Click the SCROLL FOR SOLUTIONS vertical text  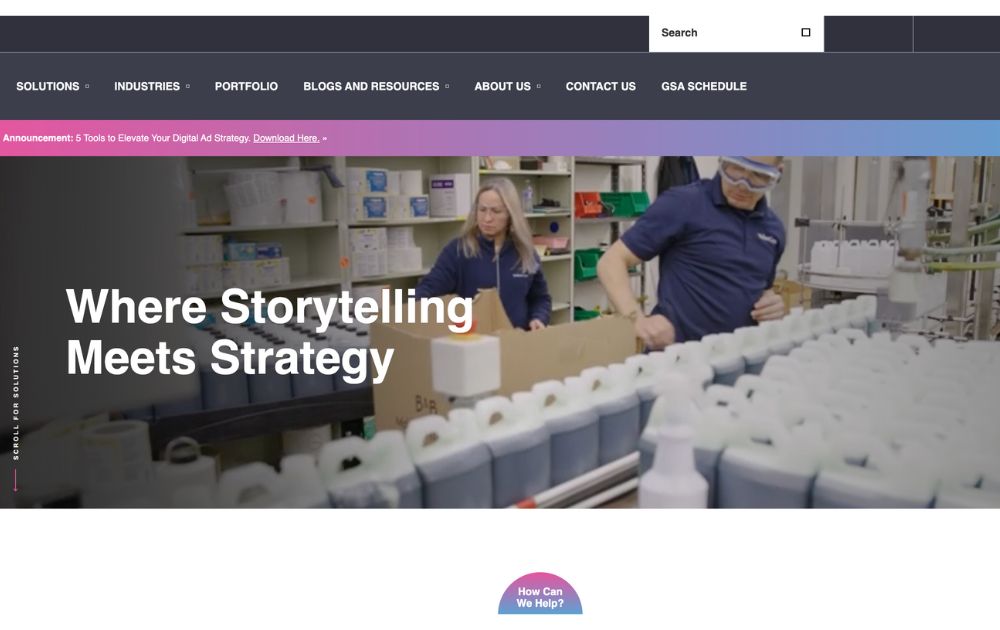(x=16, y=402)
